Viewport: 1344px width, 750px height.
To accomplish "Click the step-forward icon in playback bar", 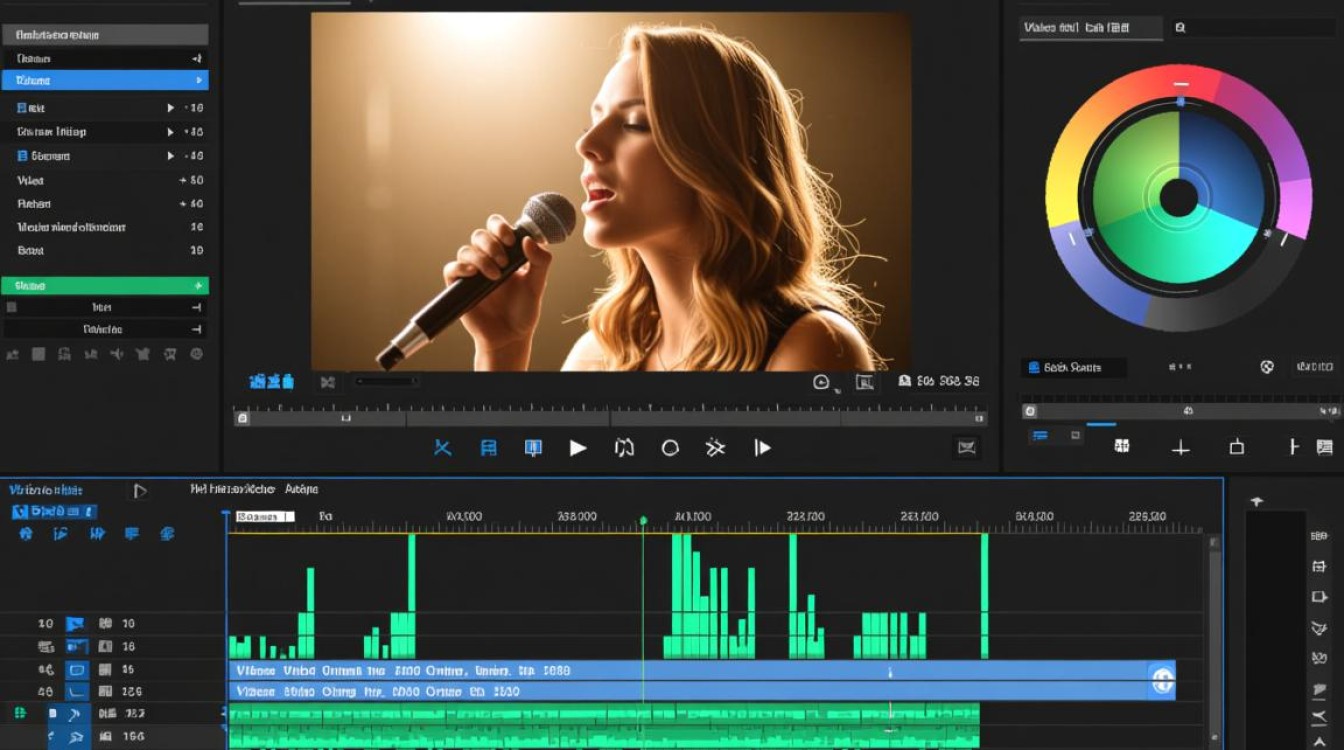I will pyautogui.click(x=762, y=448).
